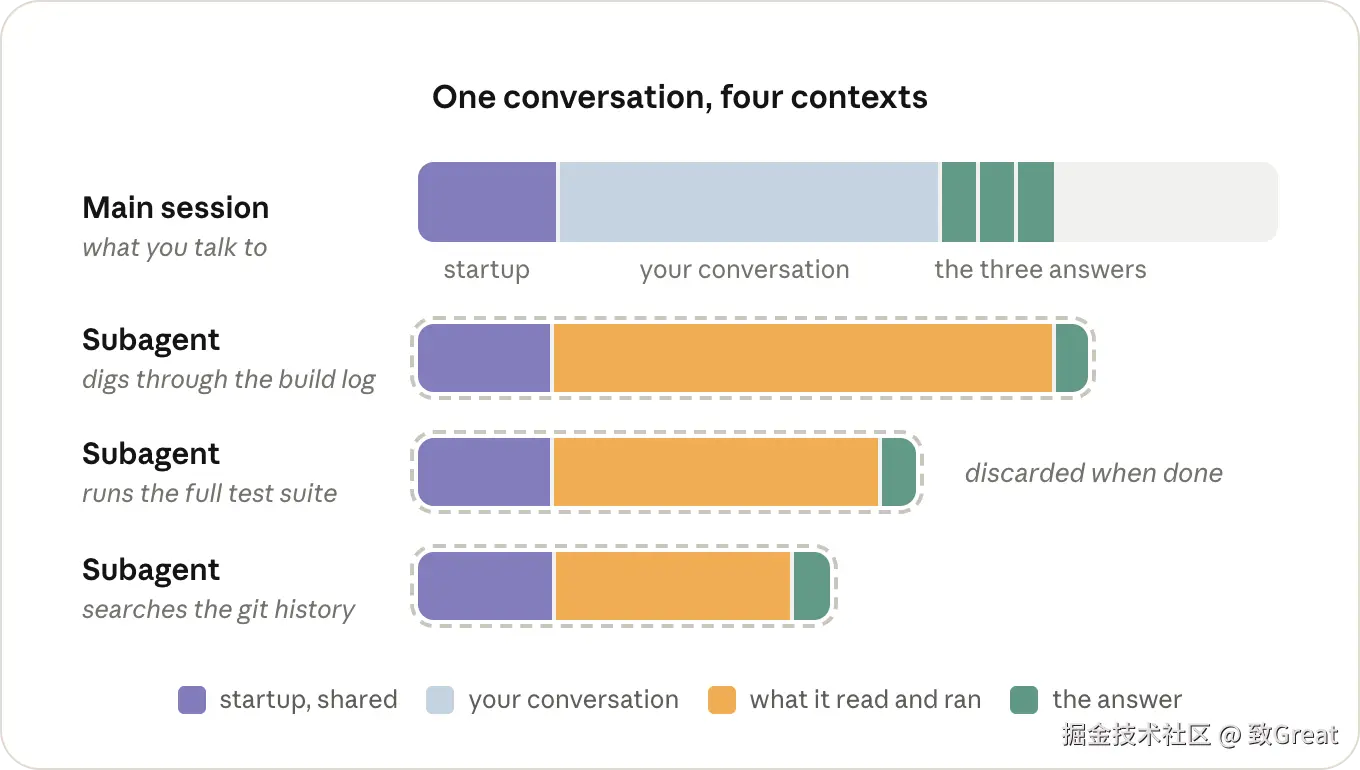Select orange segment of build log subagent bar

tap(803, 358)
